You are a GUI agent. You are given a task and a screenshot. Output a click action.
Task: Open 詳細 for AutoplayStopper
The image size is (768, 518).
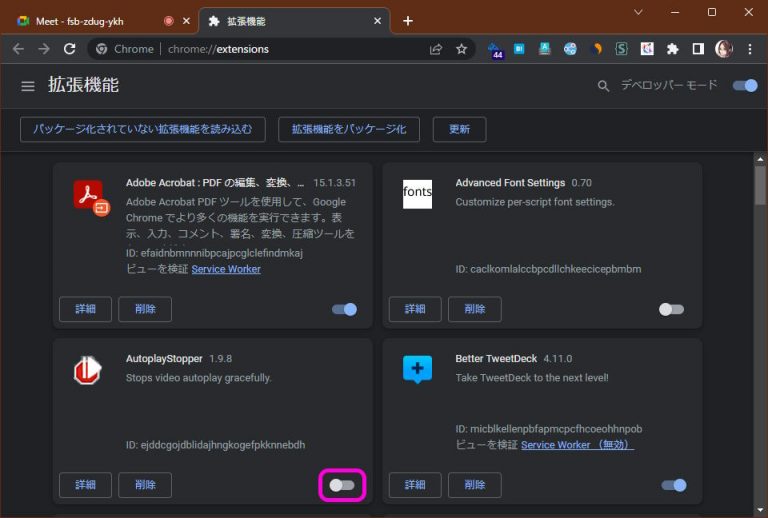coord(85,485)
